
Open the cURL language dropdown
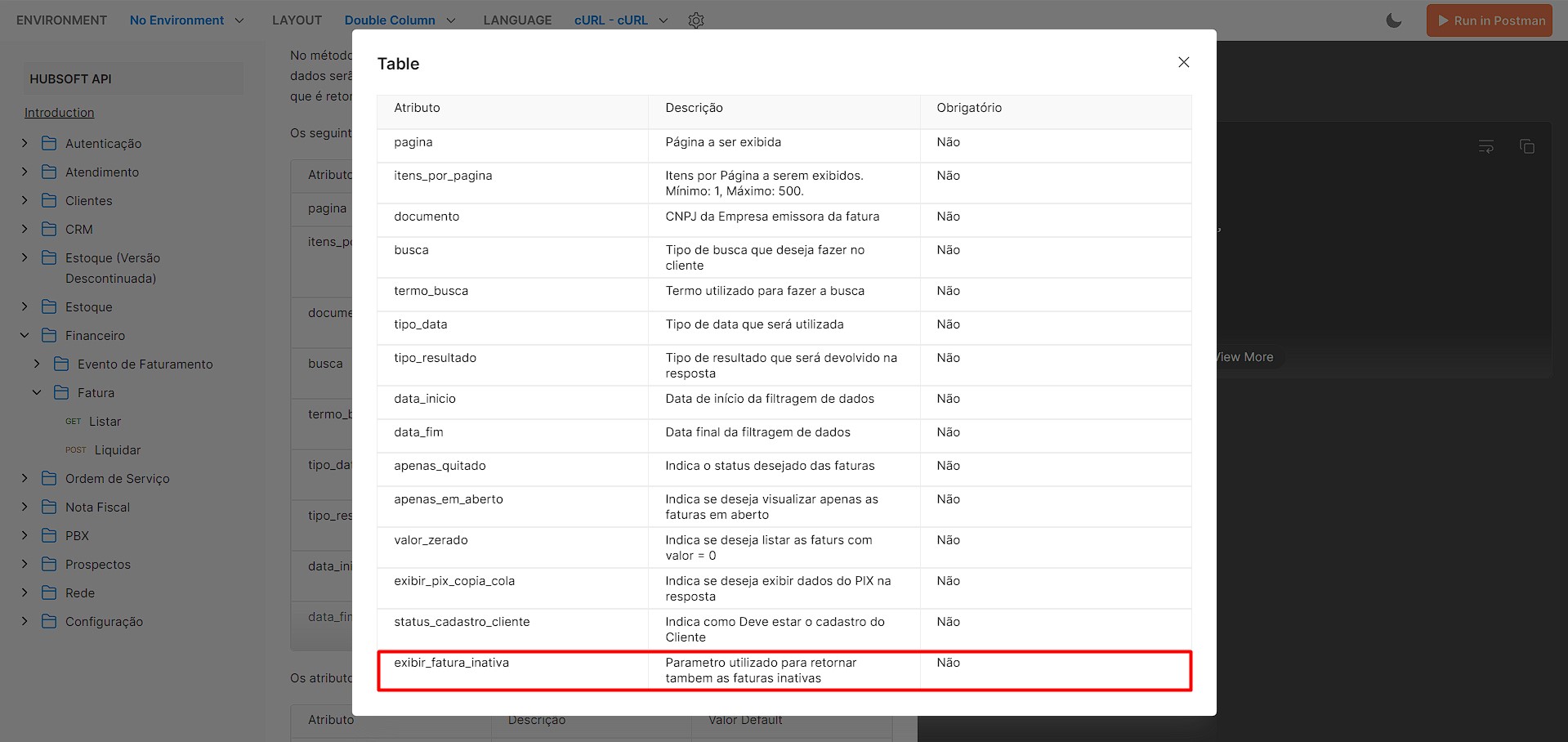click(x=621, y=20)
